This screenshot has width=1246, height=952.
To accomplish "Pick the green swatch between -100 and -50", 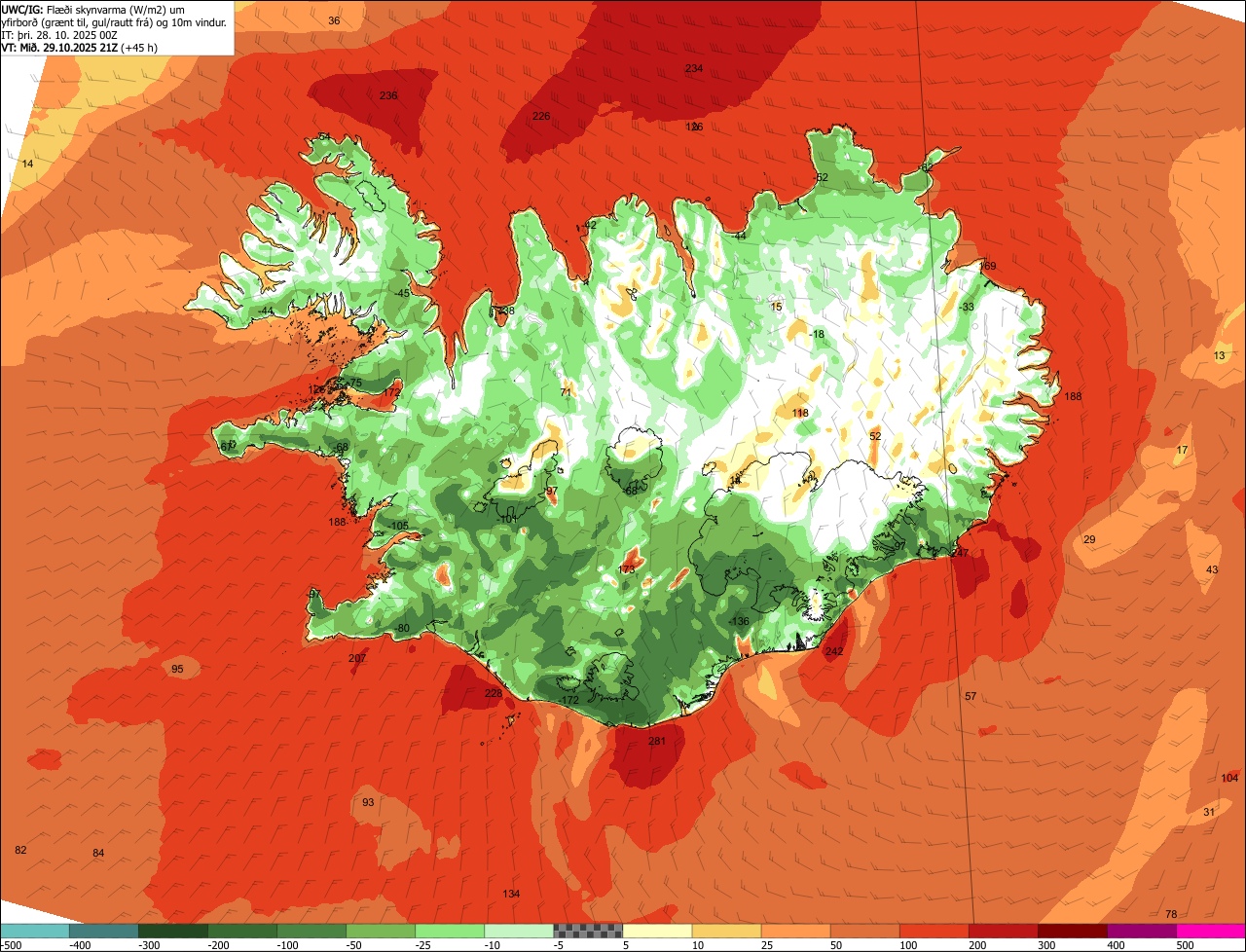I will [x=311, y=931].
